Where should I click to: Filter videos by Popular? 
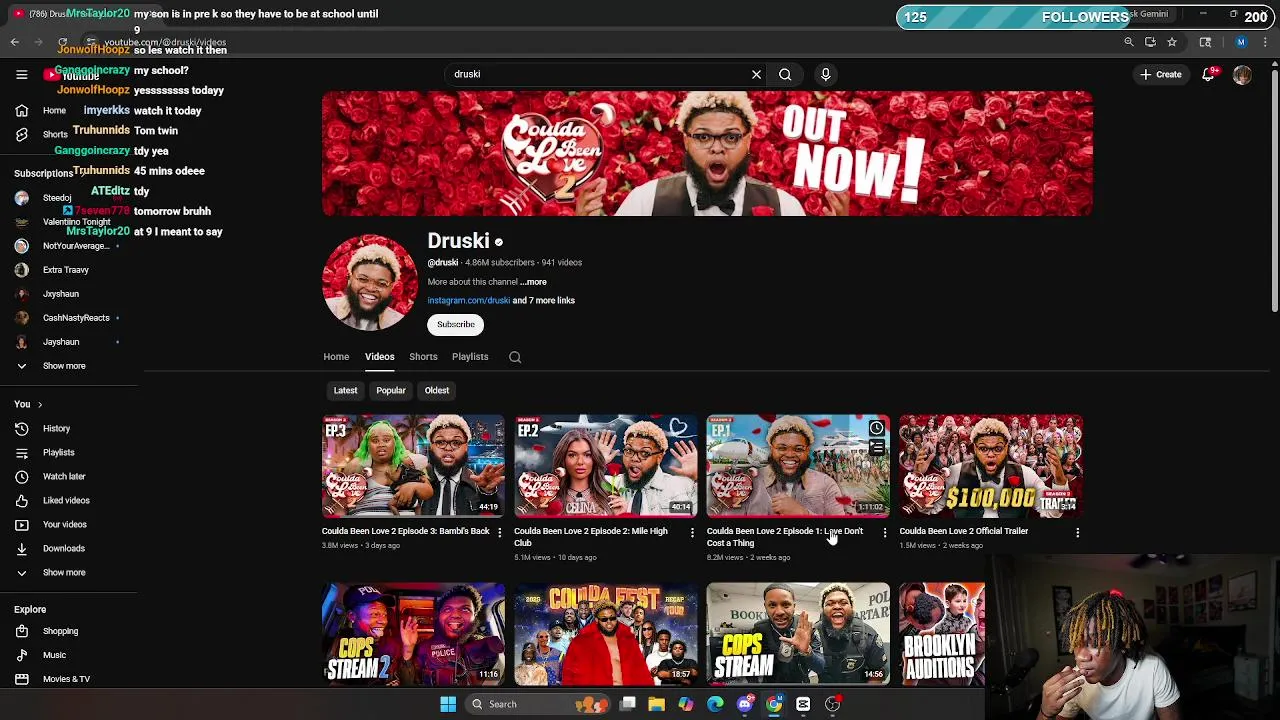tap(391, 390)
